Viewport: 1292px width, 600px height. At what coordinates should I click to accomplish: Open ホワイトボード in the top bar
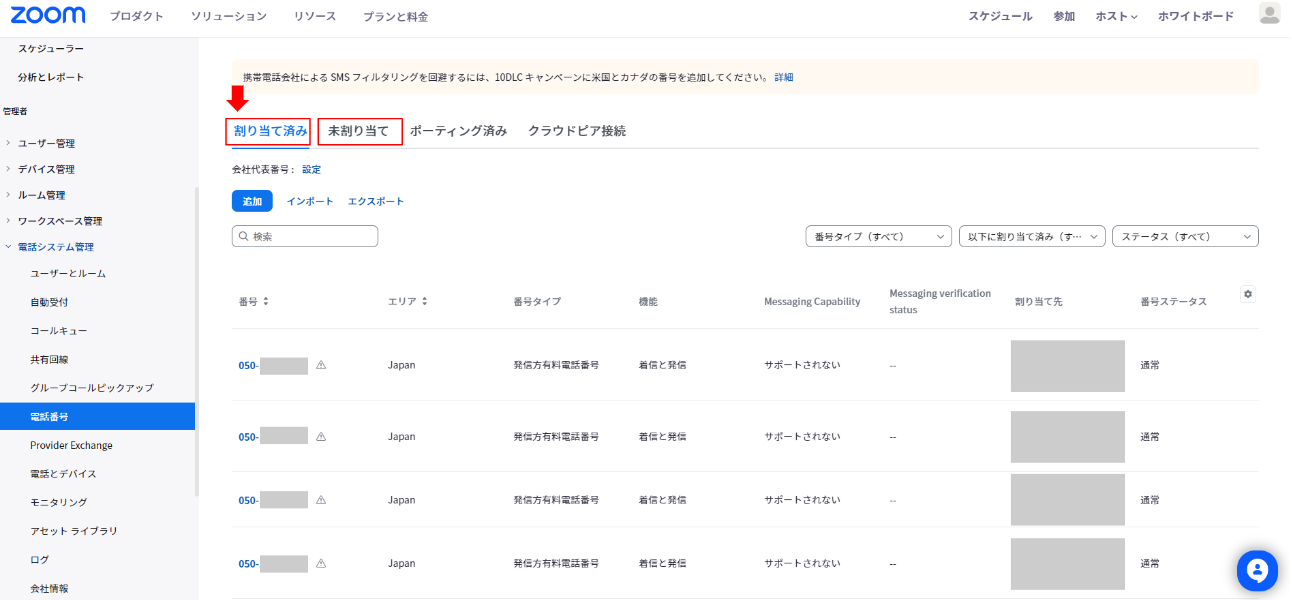pyautogui.click(x=1196, y=16)
